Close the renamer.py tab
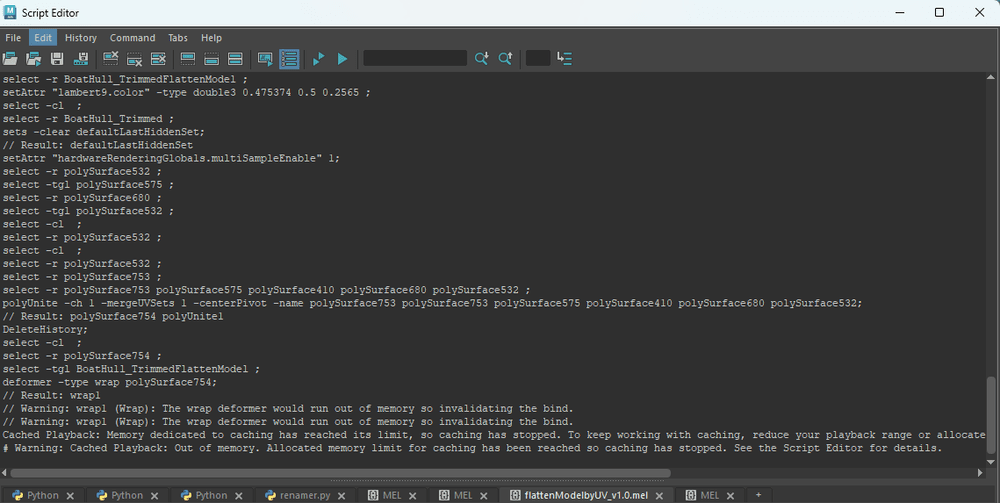Screen dimensions: 1000x503 click(x=341, y=496)
